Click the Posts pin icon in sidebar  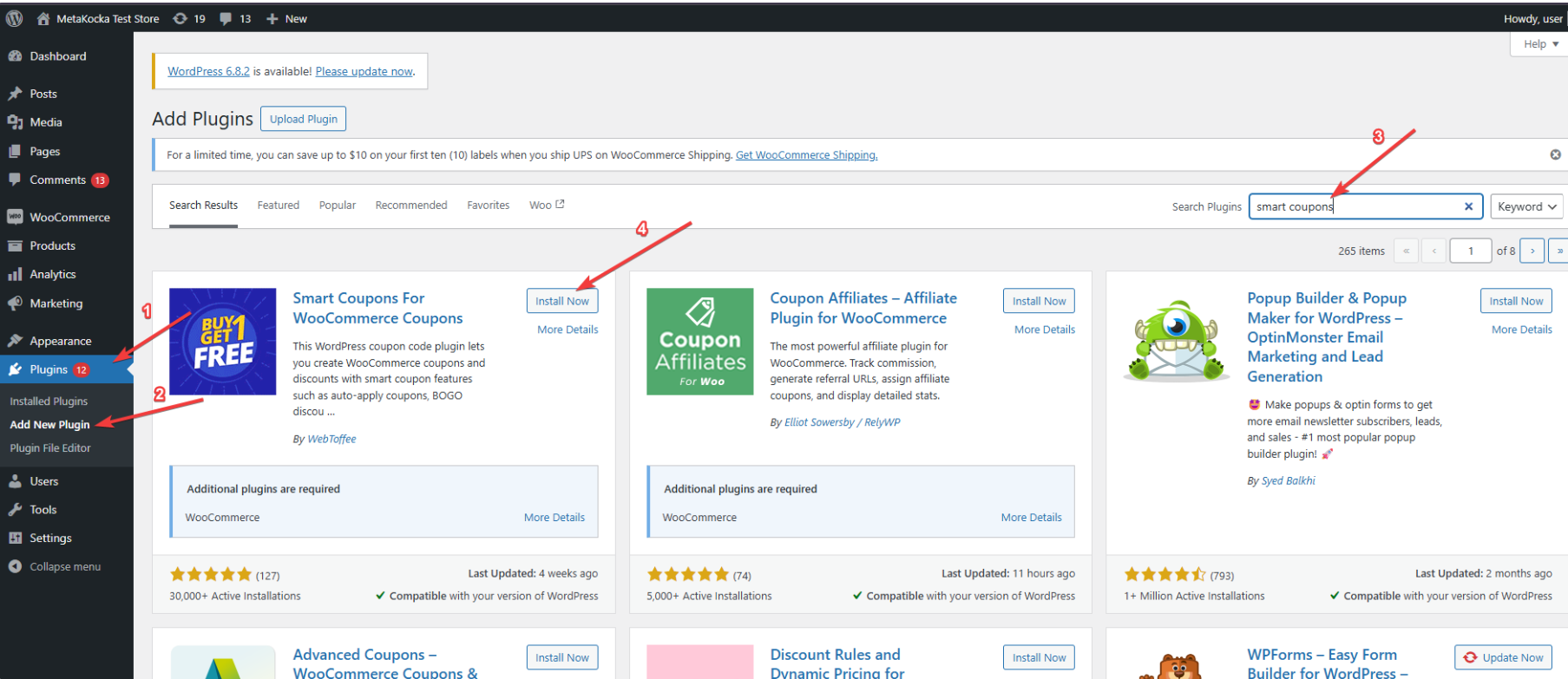tap(15, 94)
